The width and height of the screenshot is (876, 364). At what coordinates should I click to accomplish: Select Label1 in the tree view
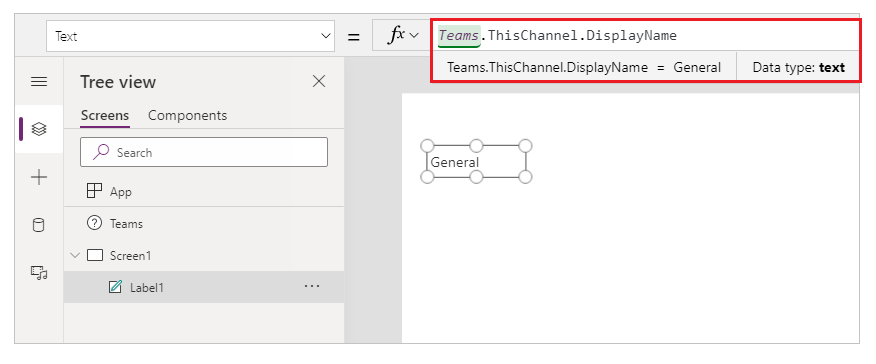204,288
